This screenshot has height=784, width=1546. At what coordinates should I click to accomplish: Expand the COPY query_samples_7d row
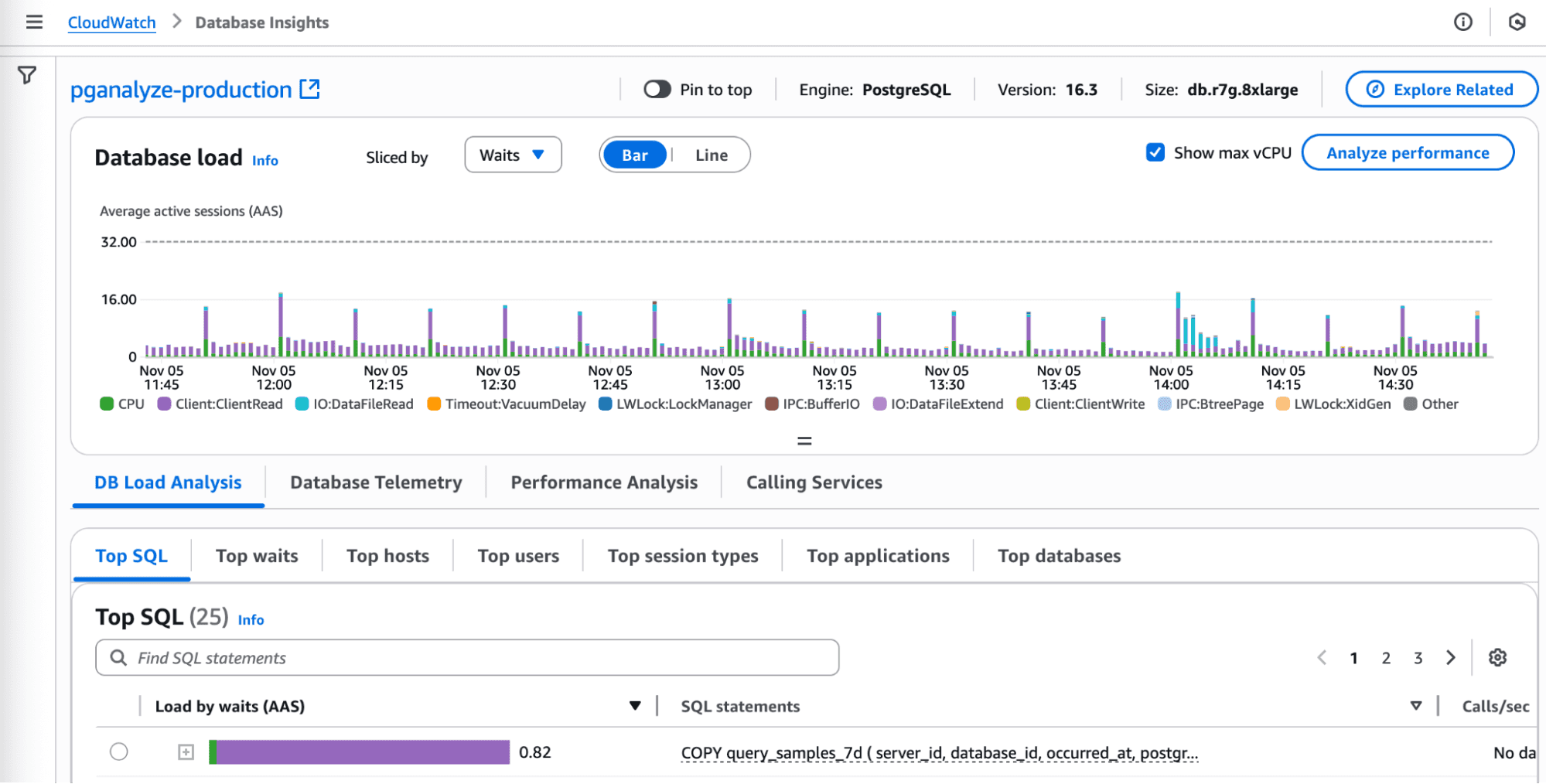tap(186, 752)
